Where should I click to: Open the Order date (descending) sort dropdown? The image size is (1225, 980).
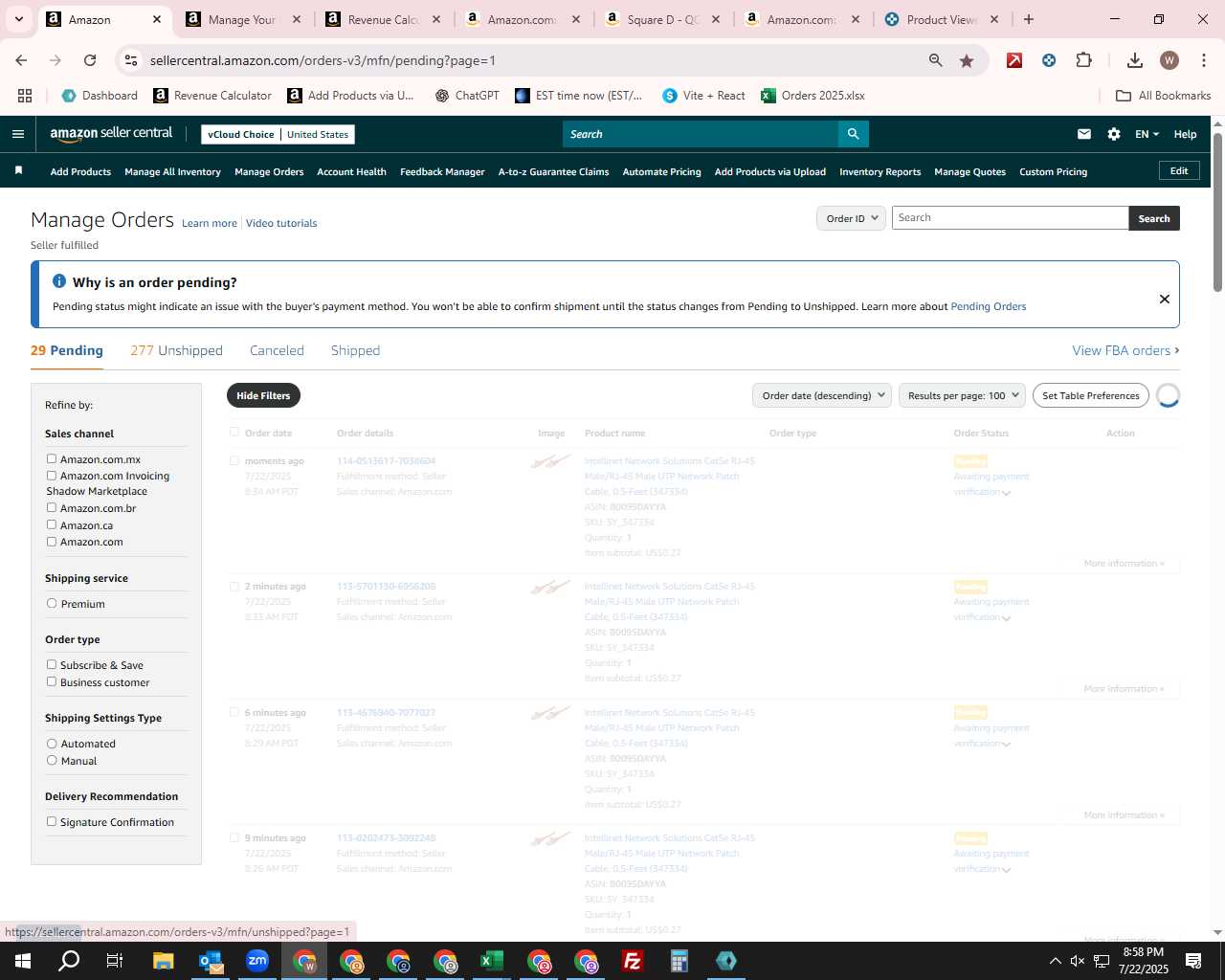822,395
